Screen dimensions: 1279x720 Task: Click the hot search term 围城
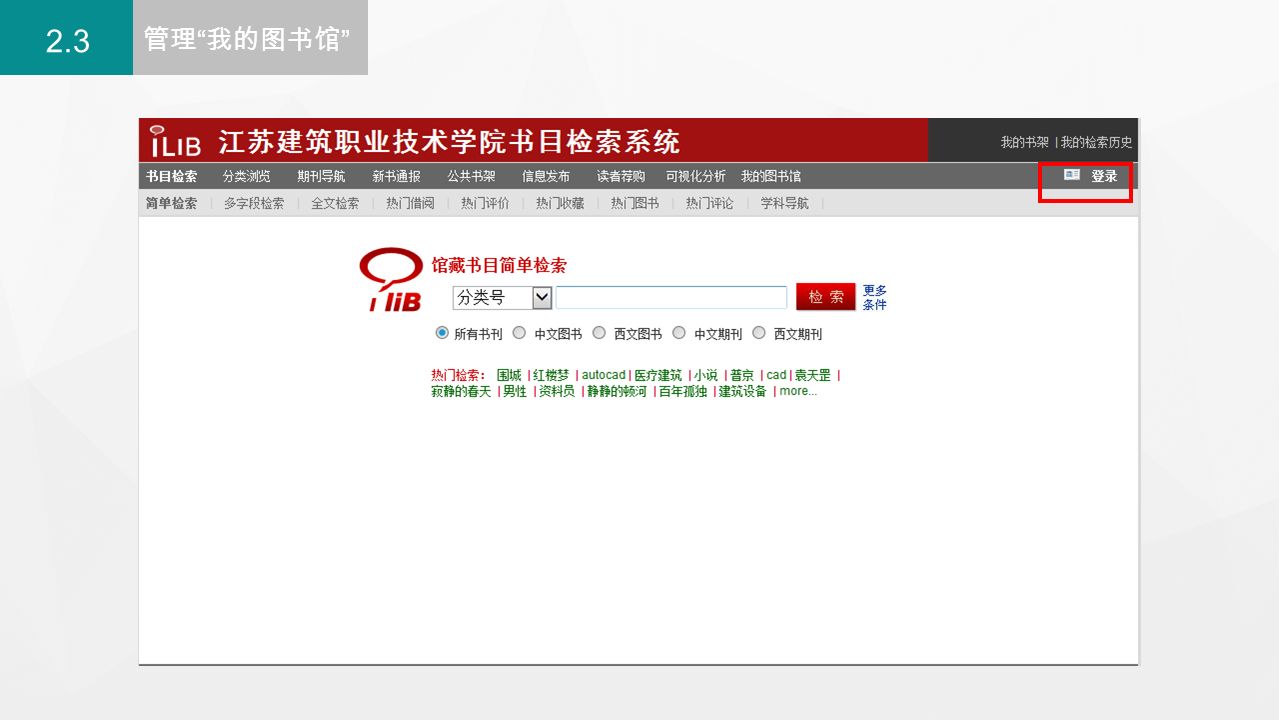click(x=509, y=376)
